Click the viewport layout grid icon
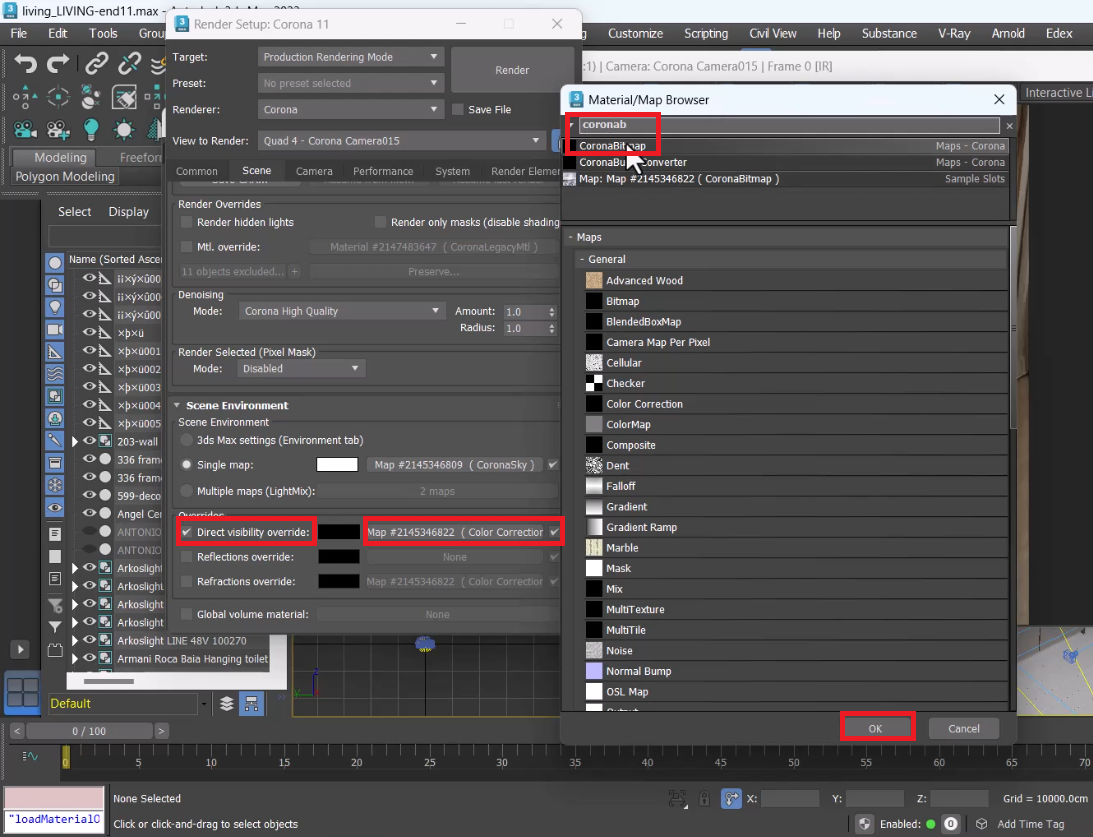This screenshot has height=837, width=1093. coord(23,693)
